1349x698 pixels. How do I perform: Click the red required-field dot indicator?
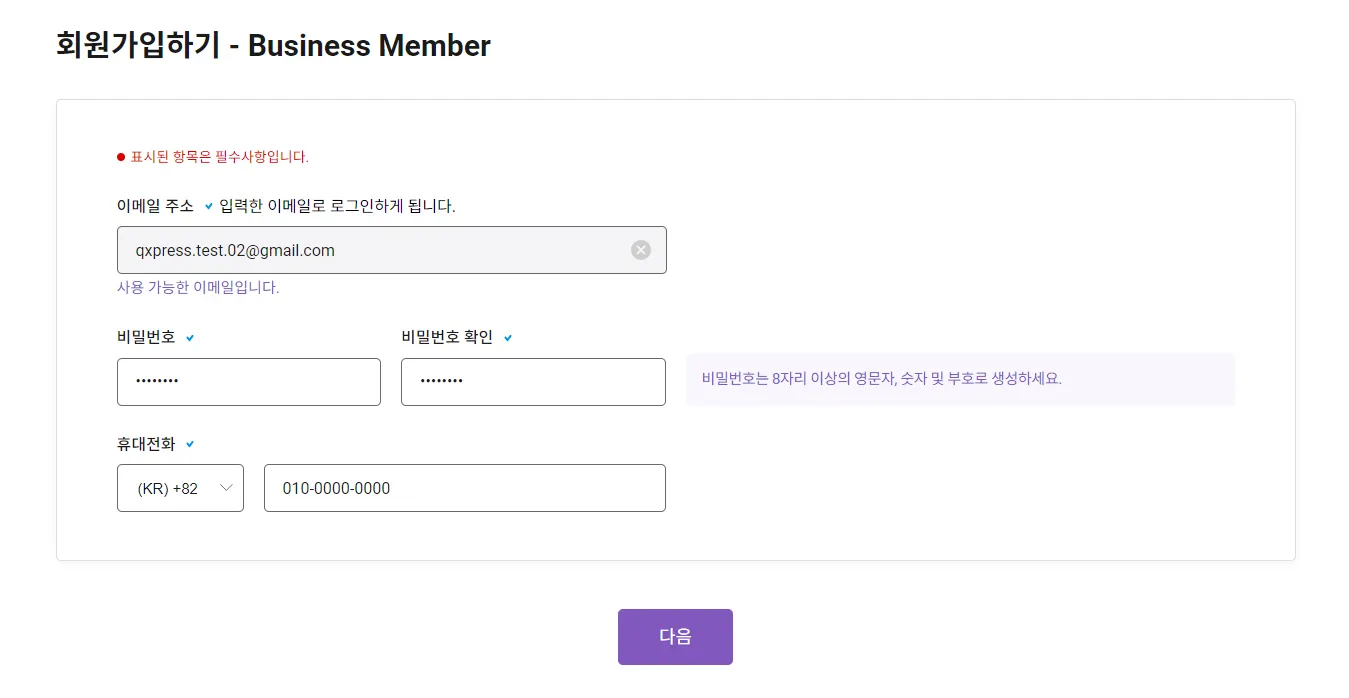coord(121,157)
